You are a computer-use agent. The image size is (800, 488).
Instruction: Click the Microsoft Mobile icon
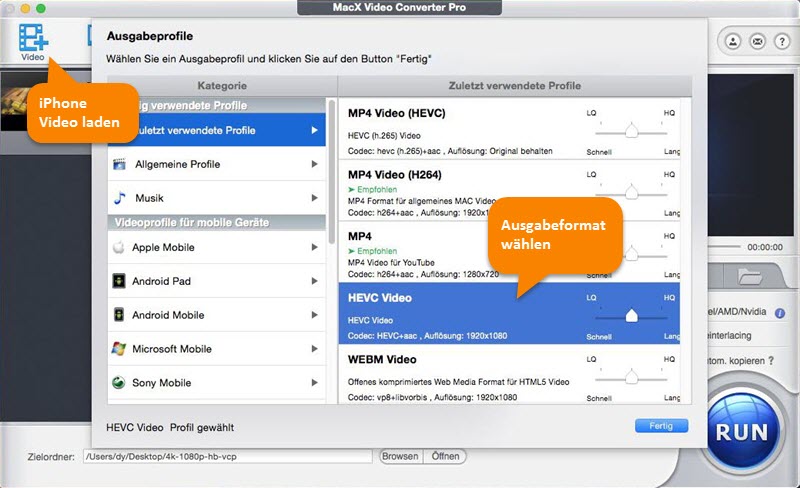[x=119, y=349]
